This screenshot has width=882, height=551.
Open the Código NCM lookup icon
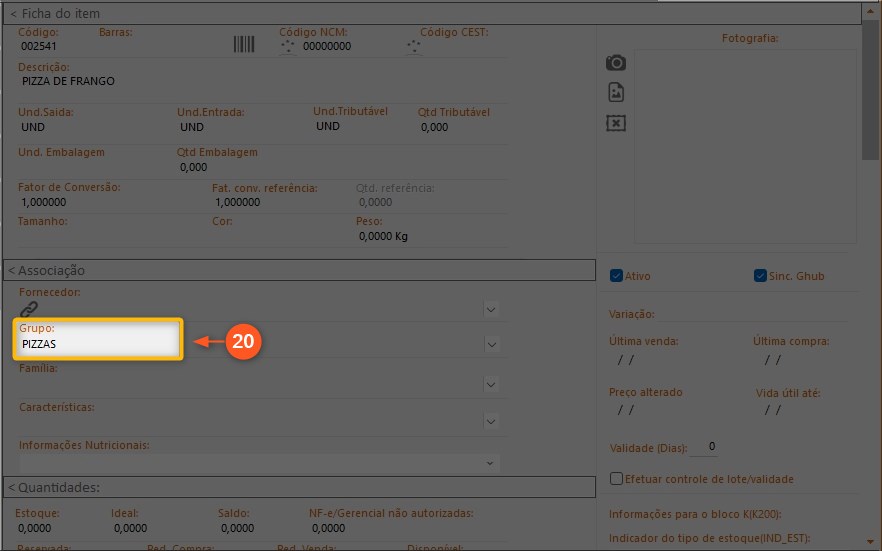point(288,47)
